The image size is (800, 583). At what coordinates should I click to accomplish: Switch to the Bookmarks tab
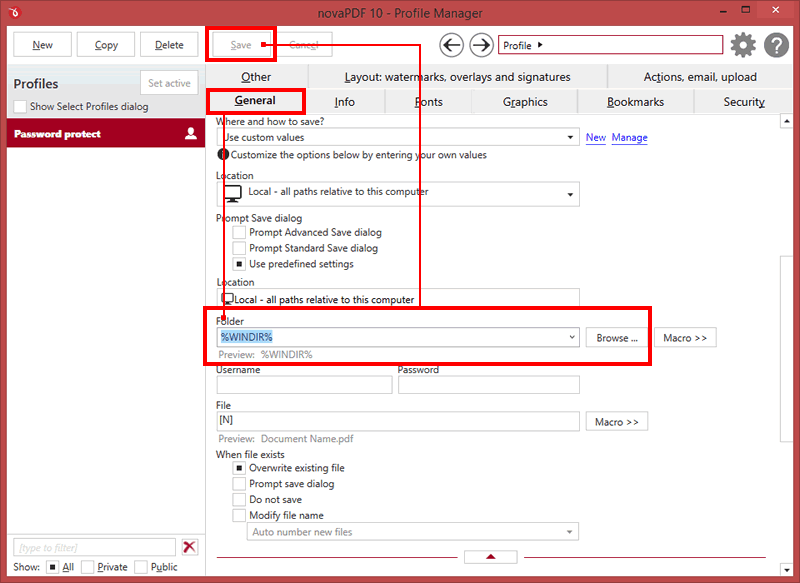pos(635,102)
